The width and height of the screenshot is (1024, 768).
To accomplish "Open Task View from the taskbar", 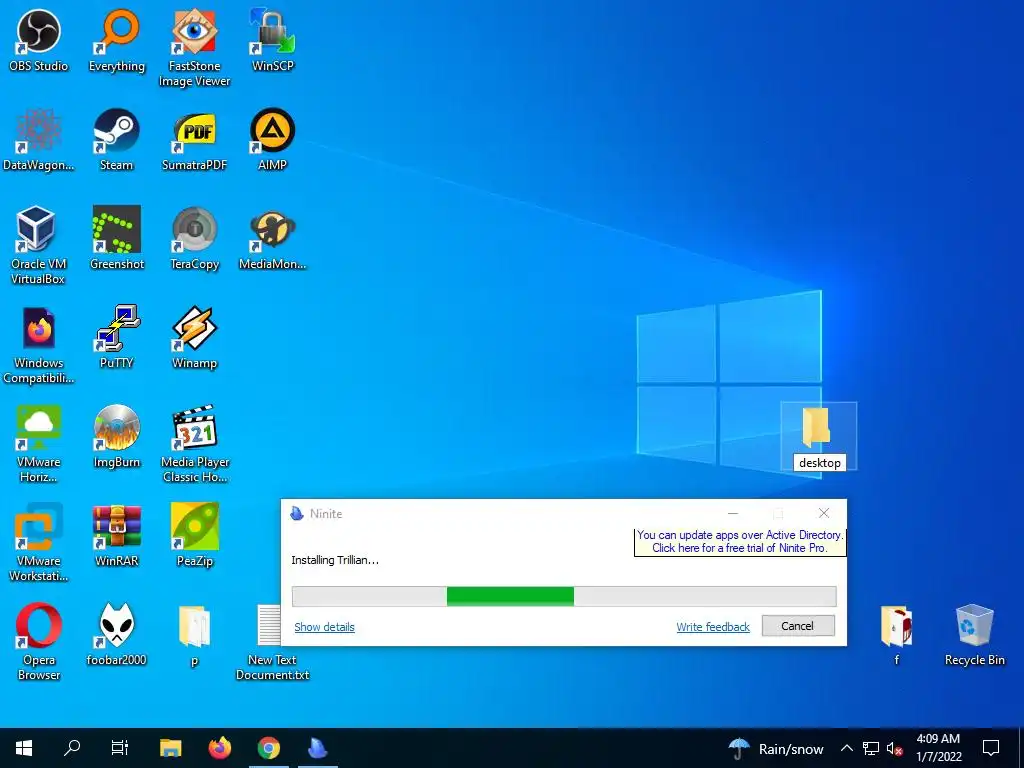I will click(x=120, y=748).
